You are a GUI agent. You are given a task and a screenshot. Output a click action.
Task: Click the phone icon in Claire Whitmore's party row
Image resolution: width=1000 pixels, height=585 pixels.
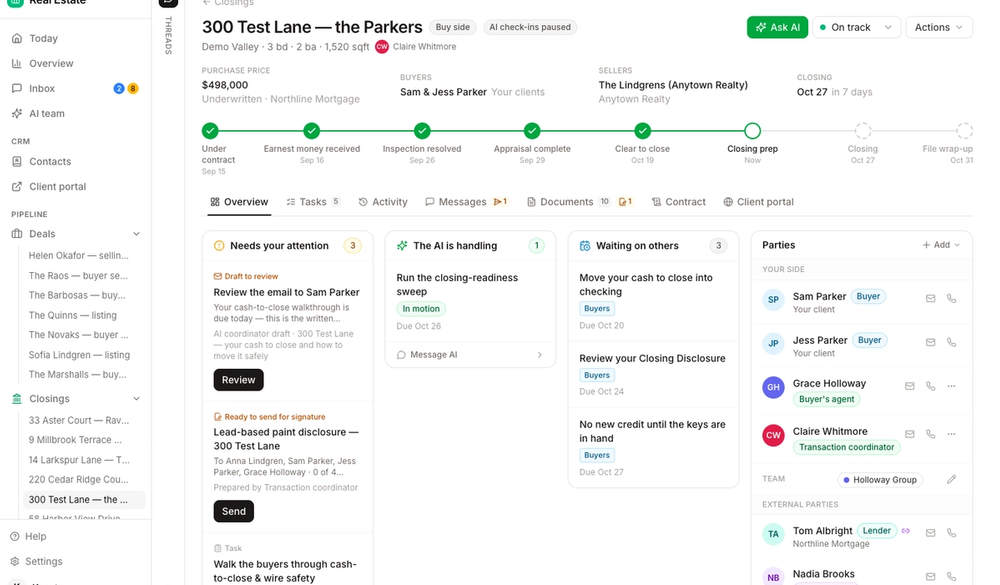(930, 434)
